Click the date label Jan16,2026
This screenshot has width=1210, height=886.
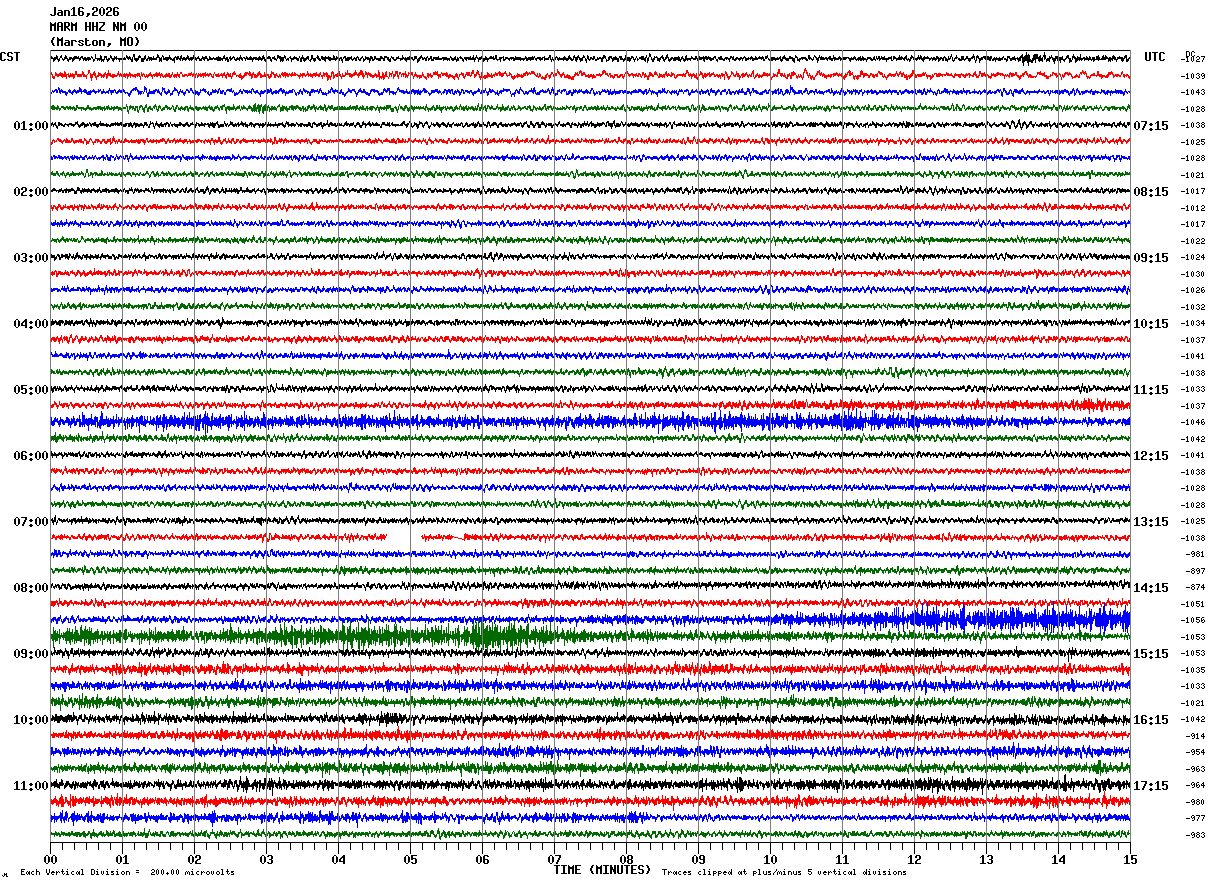tap(85, 12)
